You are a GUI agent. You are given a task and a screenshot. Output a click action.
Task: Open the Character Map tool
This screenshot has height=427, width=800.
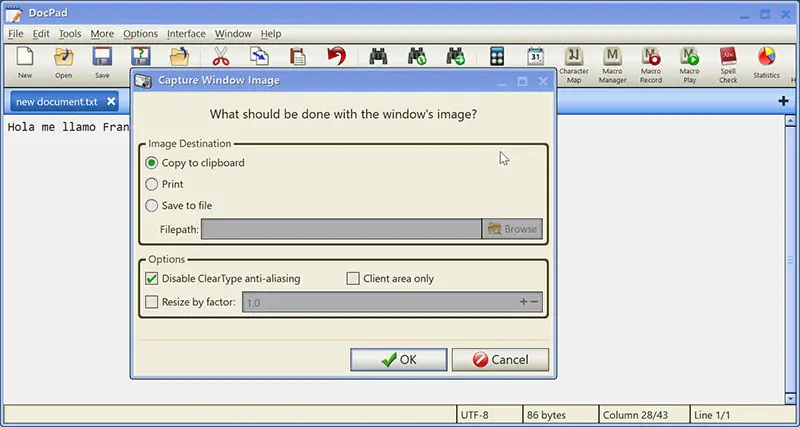(574, 65)
